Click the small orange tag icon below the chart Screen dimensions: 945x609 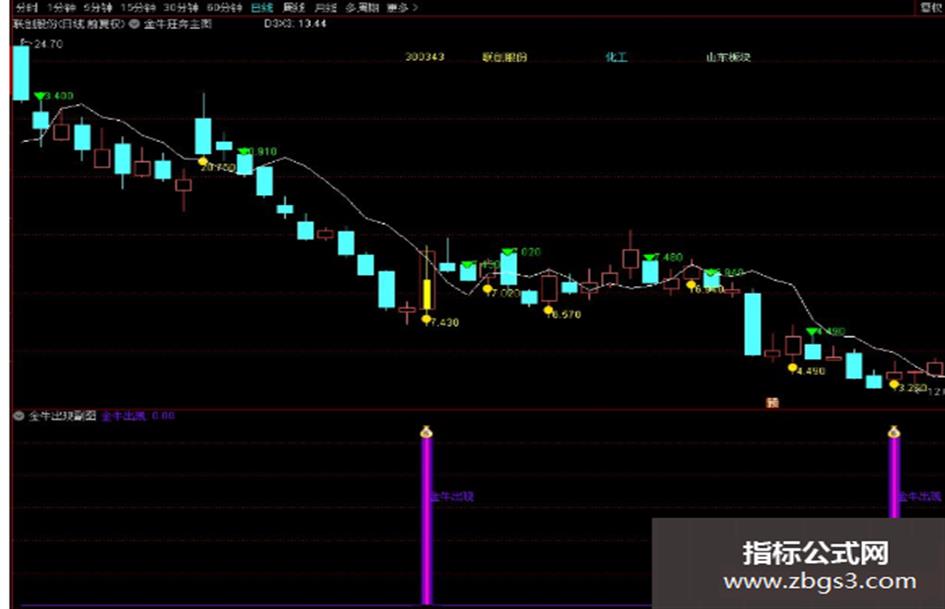point(772,402)
